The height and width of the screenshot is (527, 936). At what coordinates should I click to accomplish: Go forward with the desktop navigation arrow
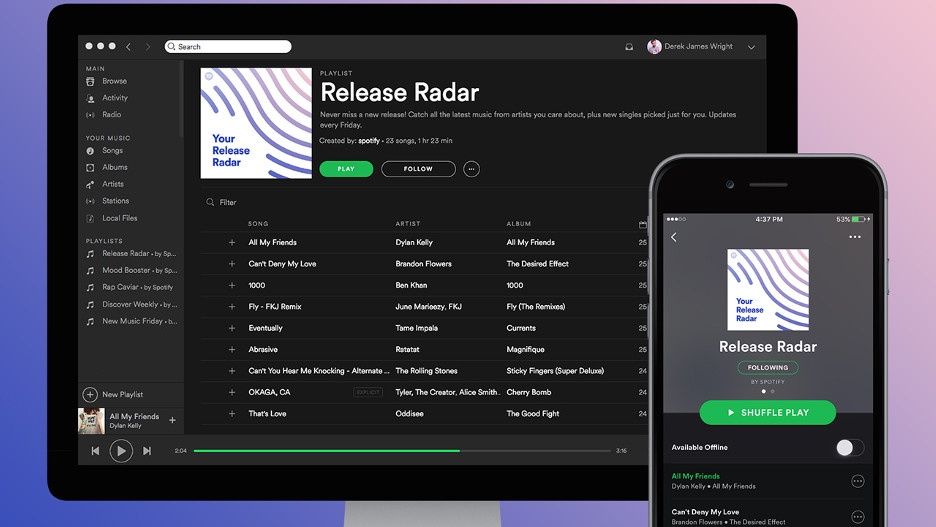(148, 47)
